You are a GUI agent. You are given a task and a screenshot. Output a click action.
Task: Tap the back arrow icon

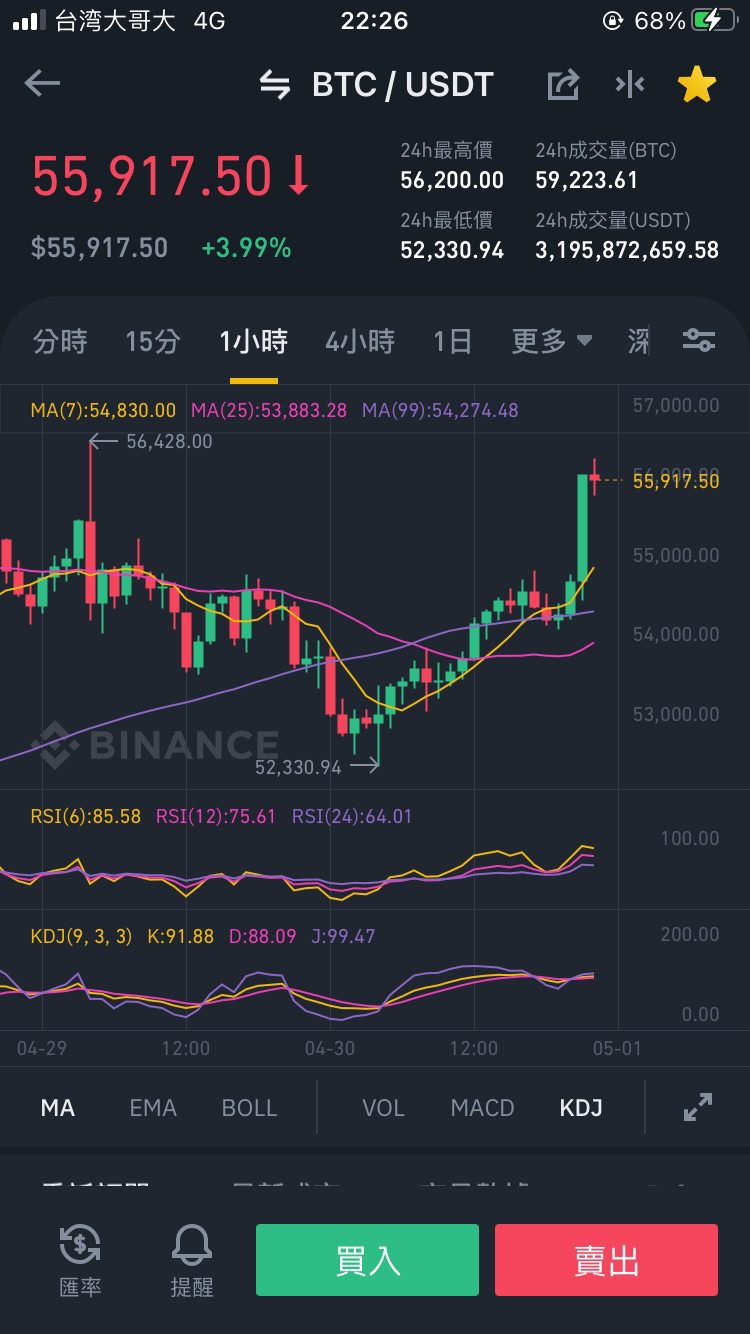[42, 84]
